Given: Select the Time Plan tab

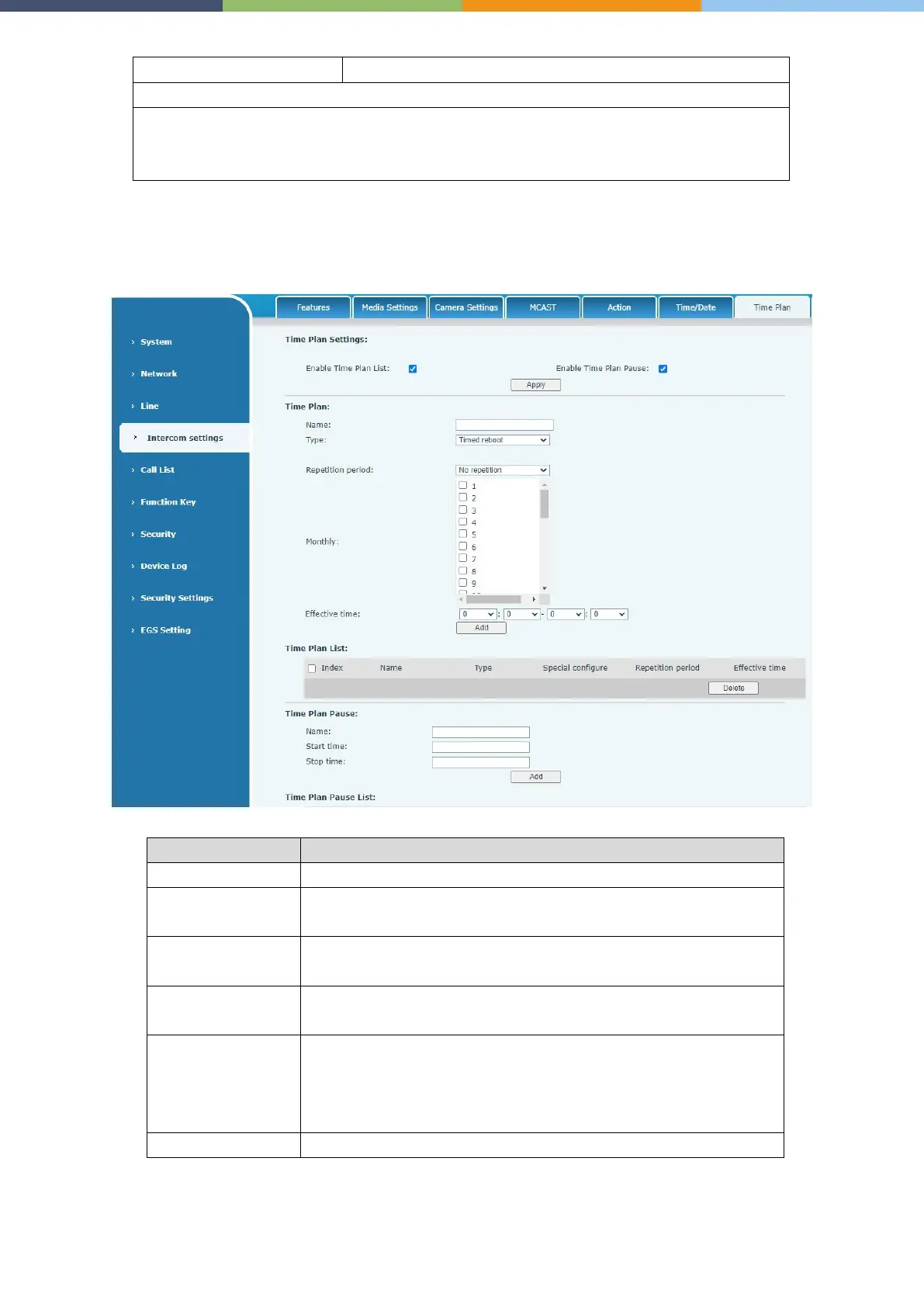Looking at the screenshot, I should pyautogui.click(x=772, y=307).
